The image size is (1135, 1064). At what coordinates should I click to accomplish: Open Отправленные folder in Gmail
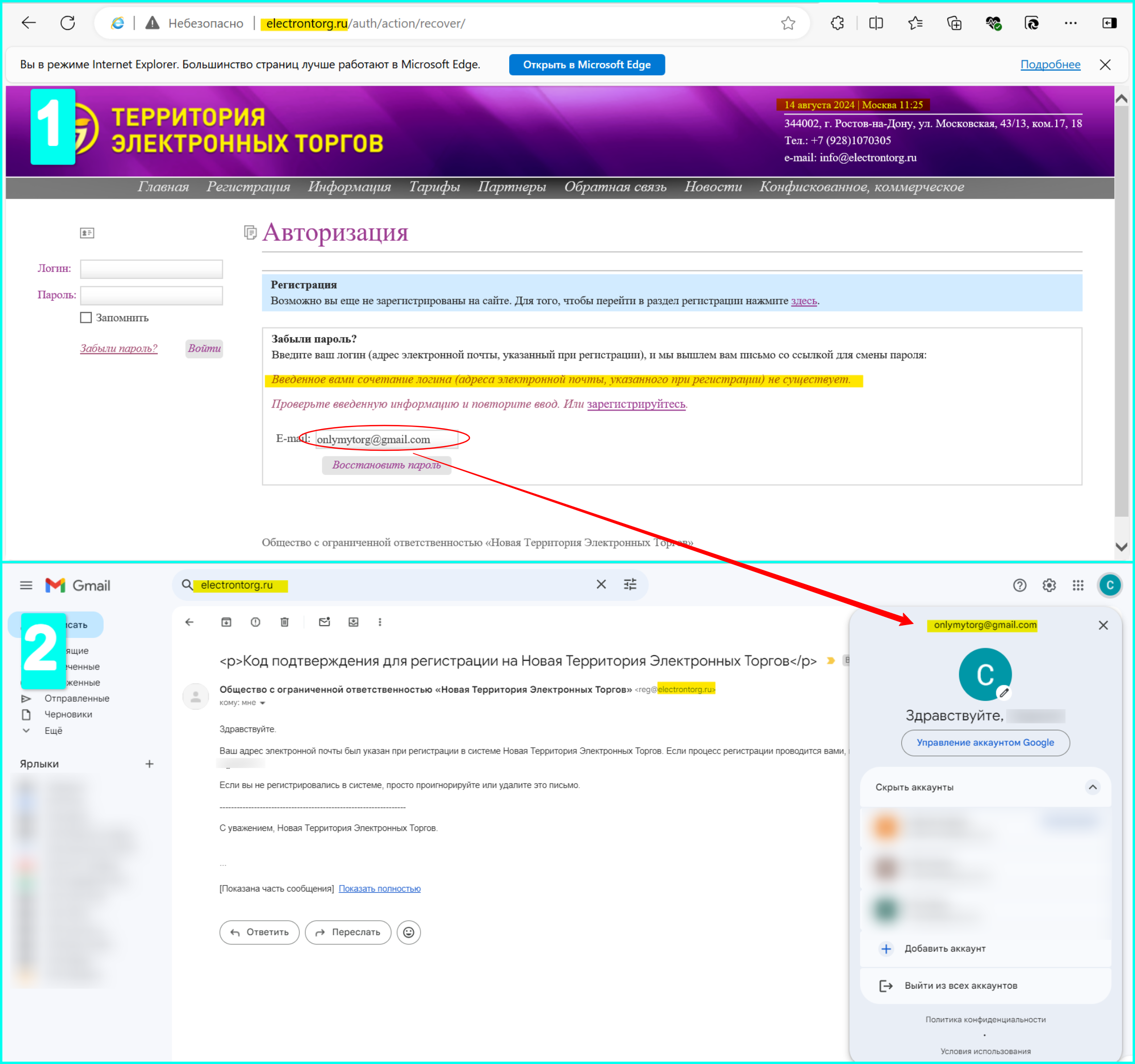(x=76, y=698)
